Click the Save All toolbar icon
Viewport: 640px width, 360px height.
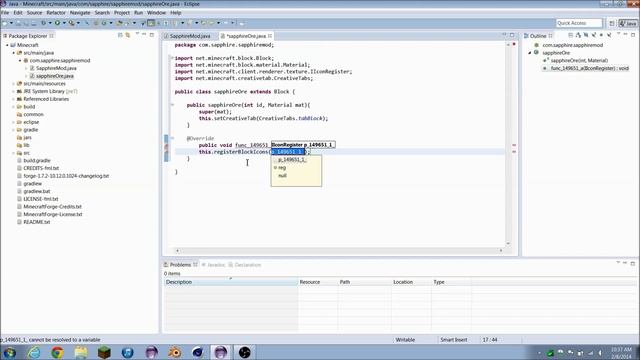coord(26,23)
